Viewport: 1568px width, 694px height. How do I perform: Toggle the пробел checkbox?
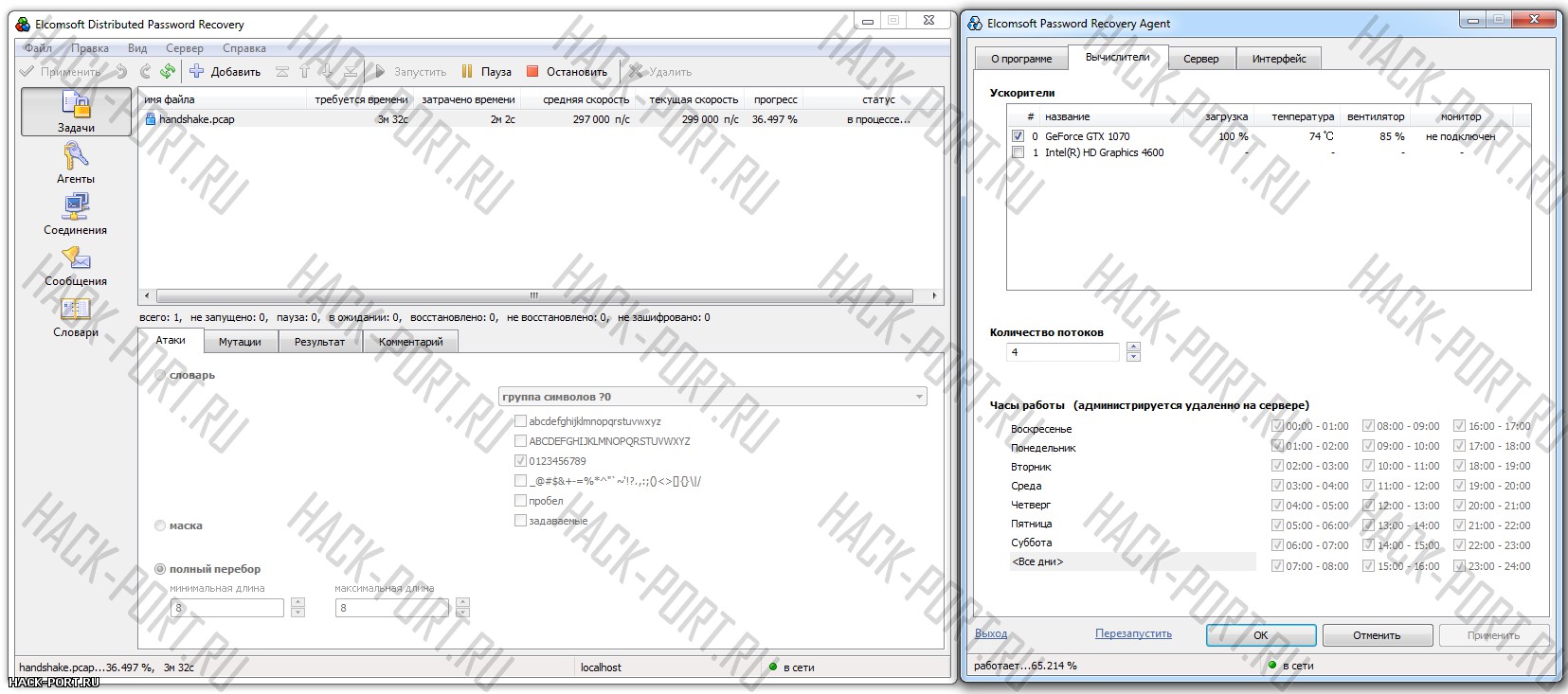click(x=520, y=501)
